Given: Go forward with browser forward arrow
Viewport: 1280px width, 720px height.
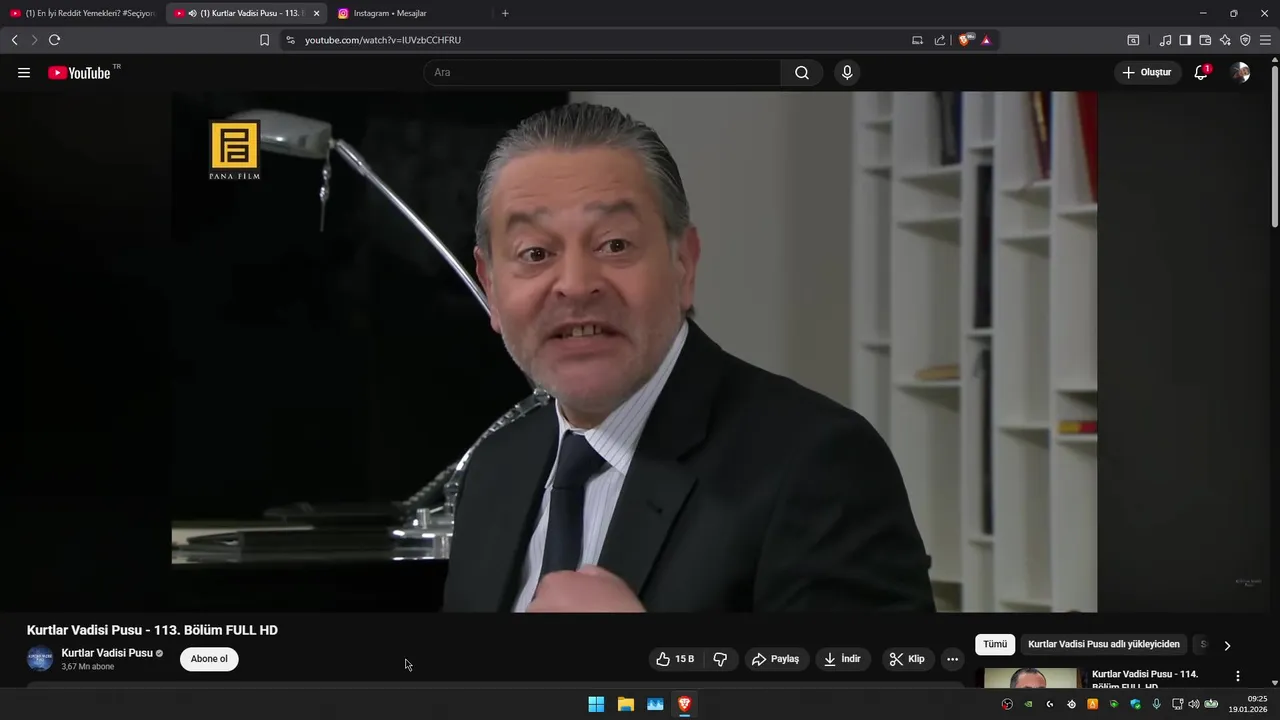Looking at the screenshot, I should pyautogui.click(x=34, y=40).
